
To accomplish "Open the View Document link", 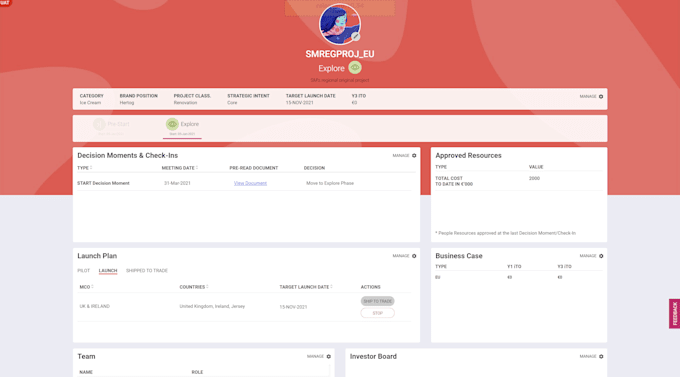I will tap(250, 183).
